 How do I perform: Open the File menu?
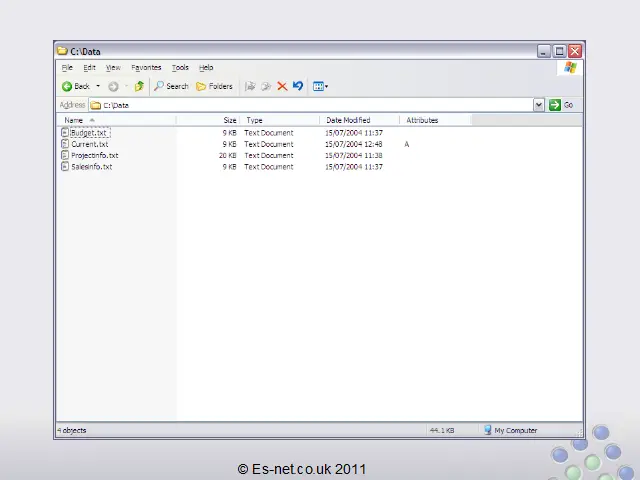pos(67,68)
